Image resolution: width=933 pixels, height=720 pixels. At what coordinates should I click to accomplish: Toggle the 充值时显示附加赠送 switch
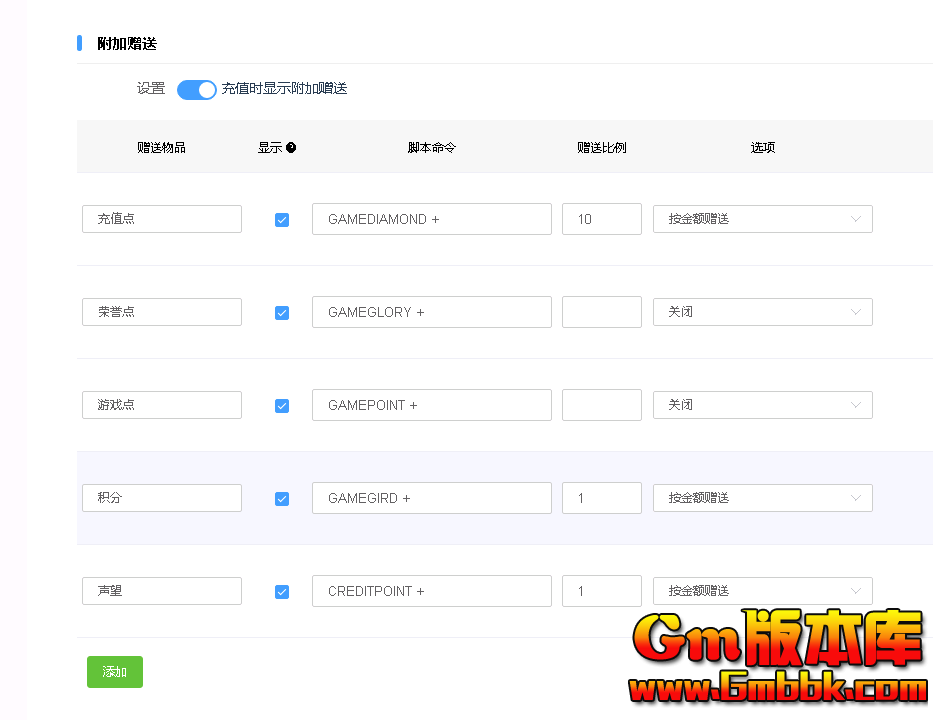[197, 90]
